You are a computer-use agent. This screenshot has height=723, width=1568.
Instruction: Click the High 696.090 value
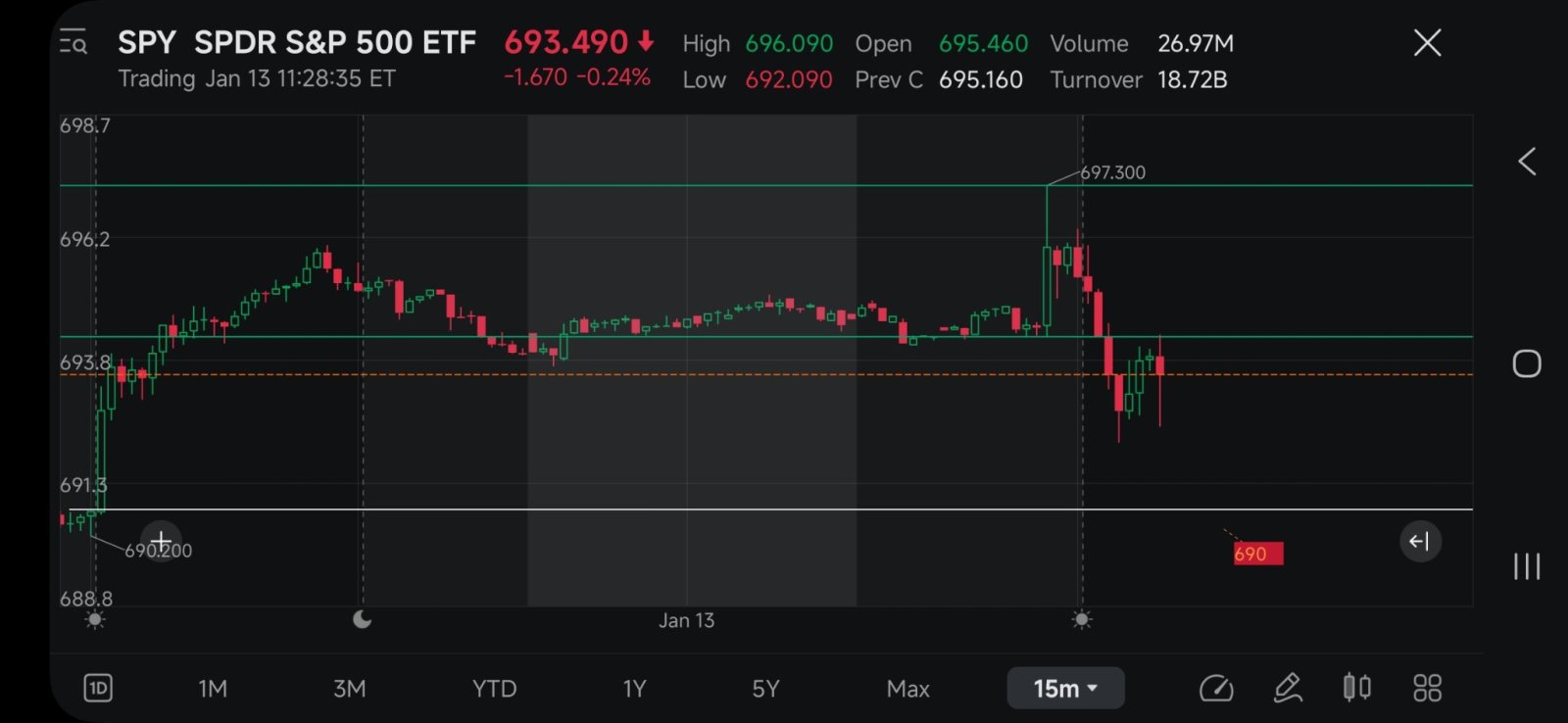[x=789, y=44]
